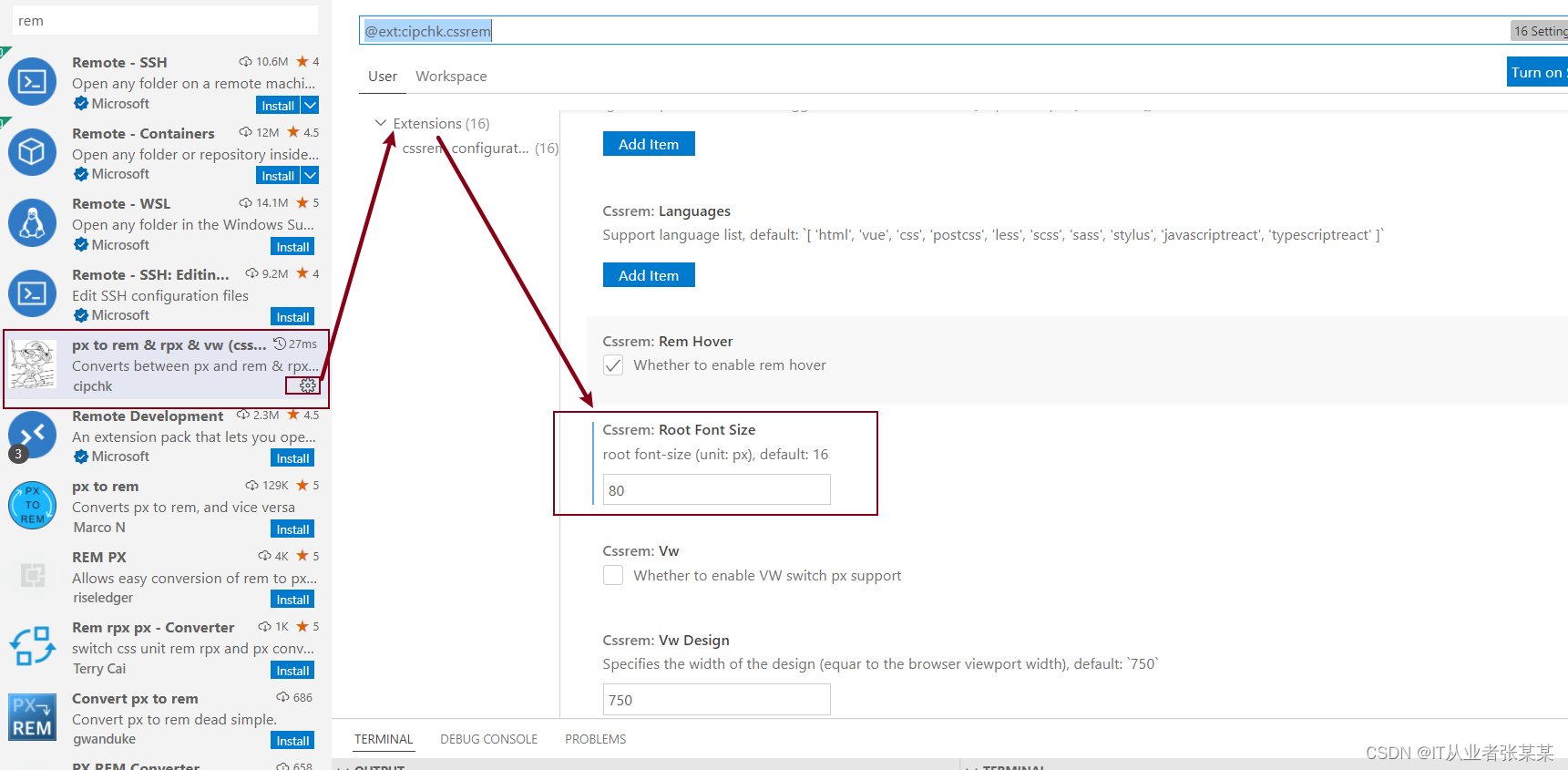
Task: Install the Remote - WSL extension
Action: click(292, 246)
